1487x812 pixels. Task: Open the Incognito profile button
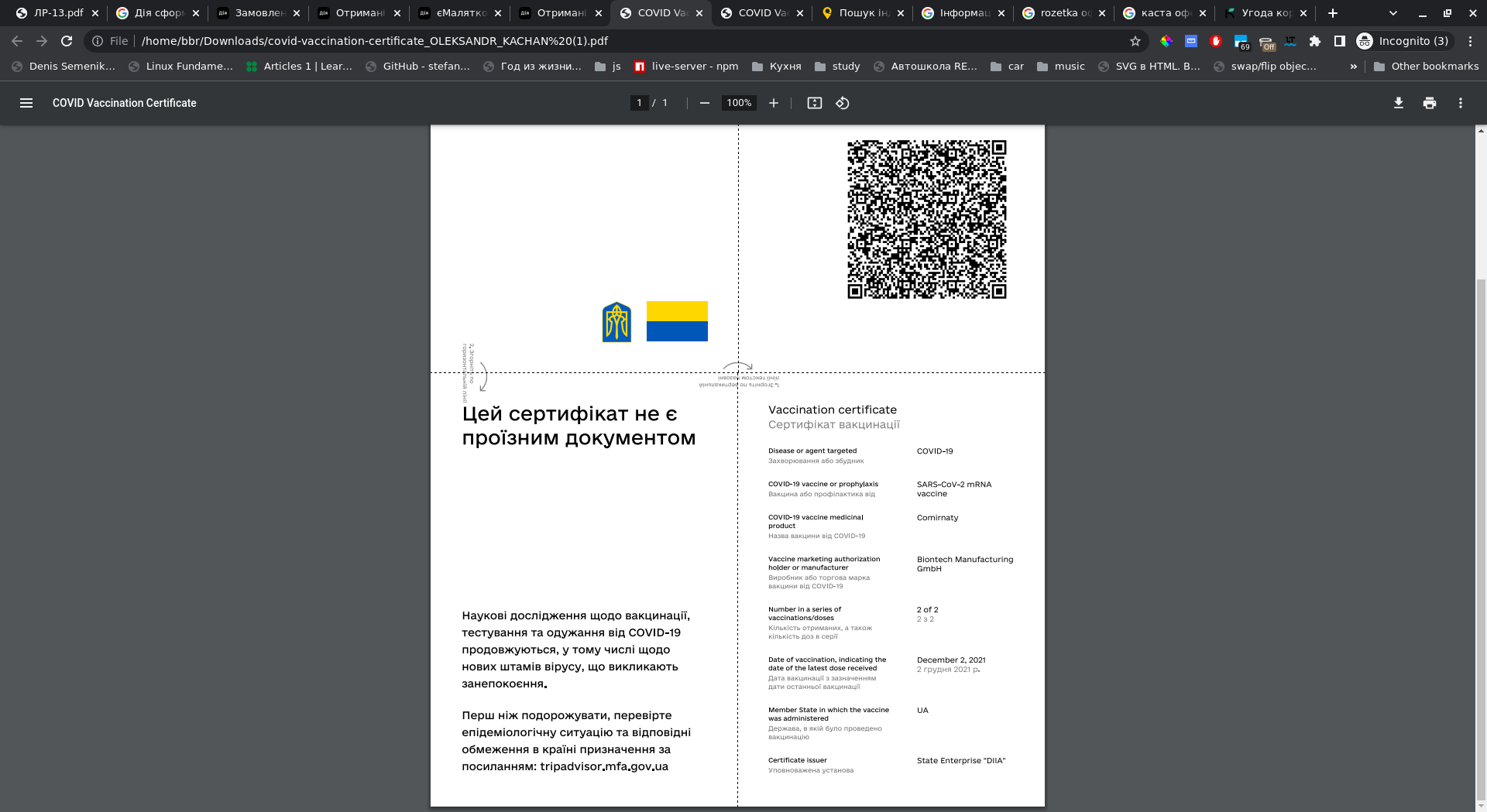coord(1403,41)
